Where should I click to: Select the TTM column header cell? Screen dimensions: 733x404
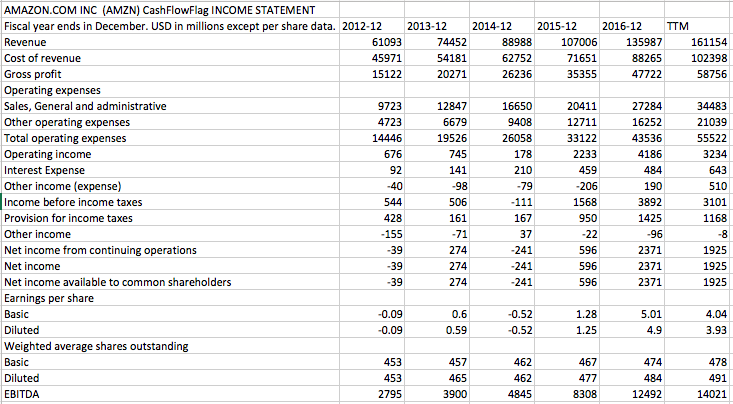point(697,26)
